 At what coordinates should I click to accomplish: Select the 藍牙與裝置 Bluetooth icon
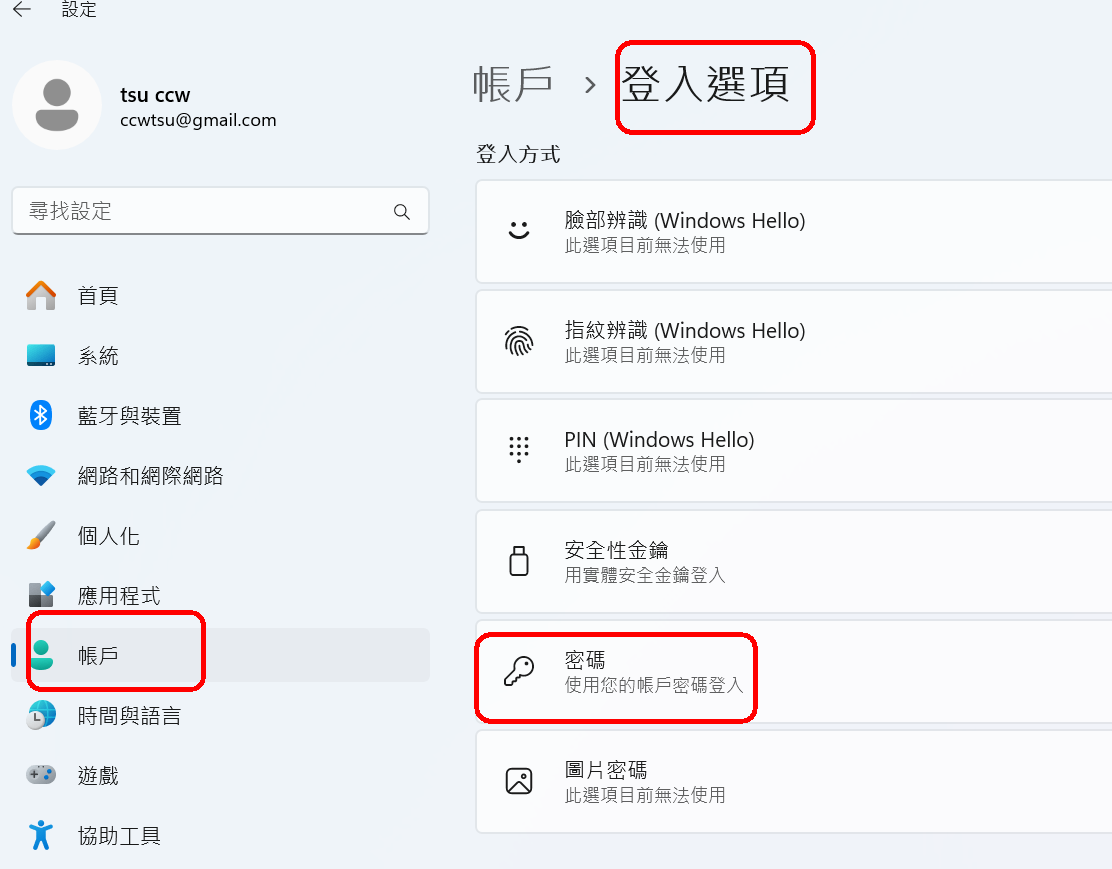point(41,416)
